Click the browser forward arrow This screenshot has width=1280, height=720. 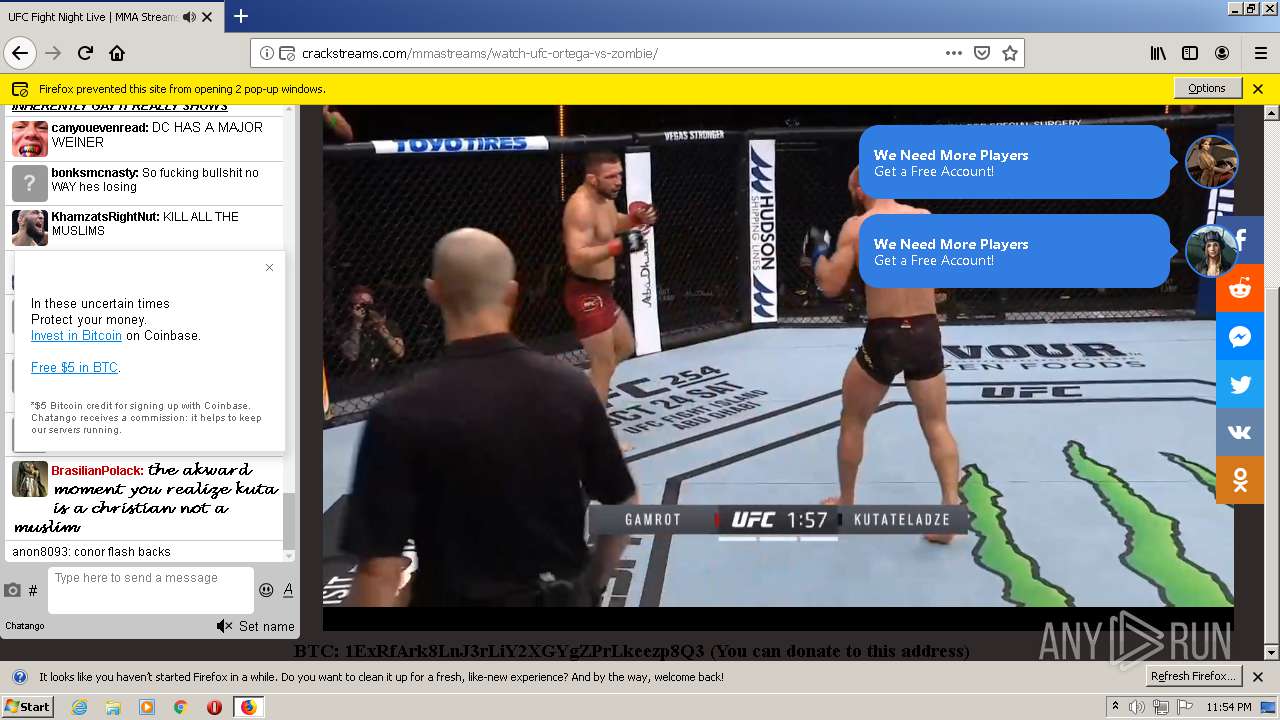tap(53, 53)
